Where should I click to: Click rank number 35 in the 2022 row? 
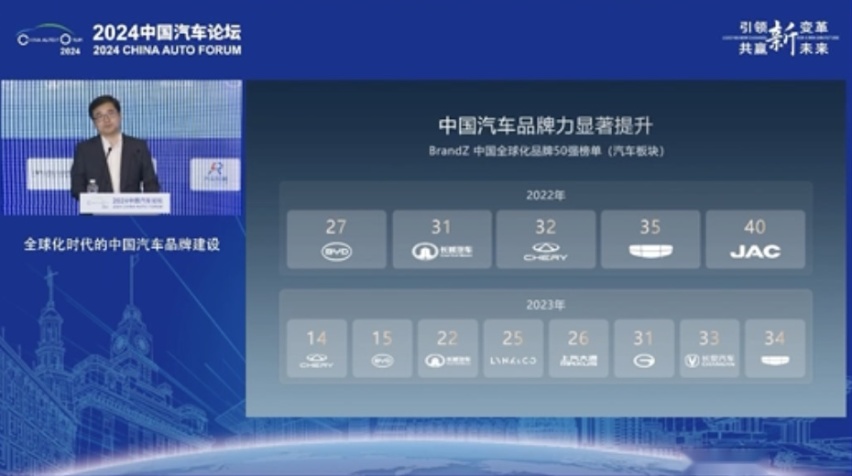(650, 227)
